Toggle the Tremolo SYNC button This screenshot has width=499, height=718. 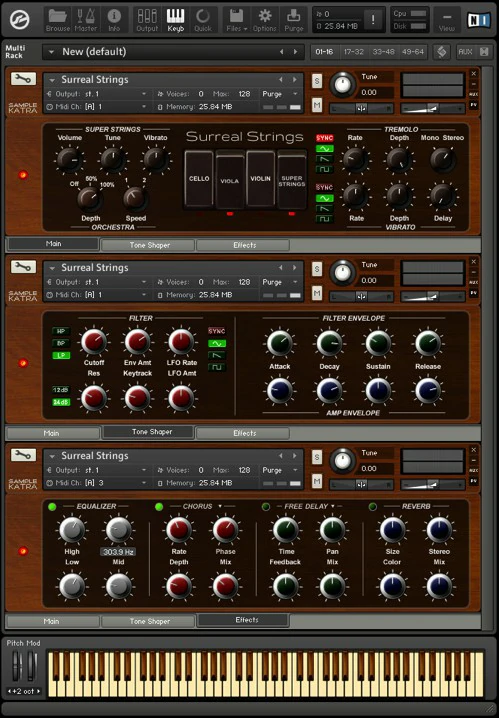tap(325, 138)
